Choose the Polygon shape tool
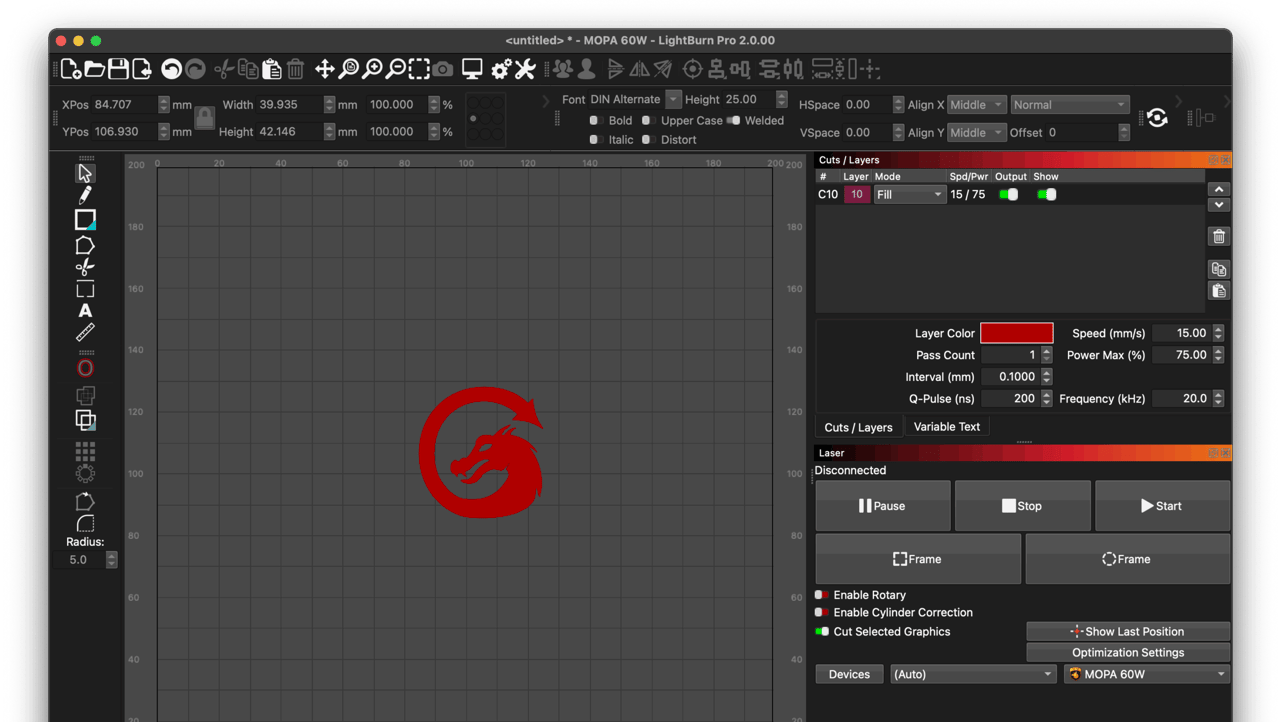 [x=85, y=245]
